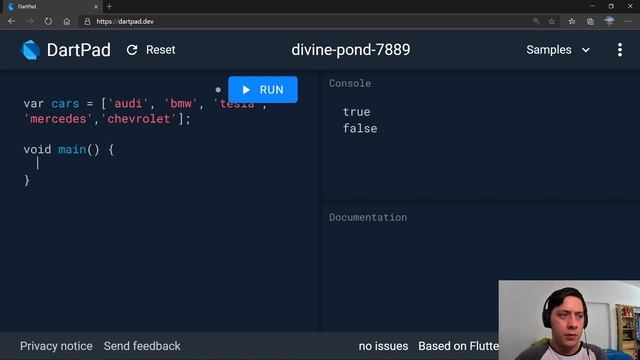Click the closing brace of main

pyautogui.click(x=27, y=180)
